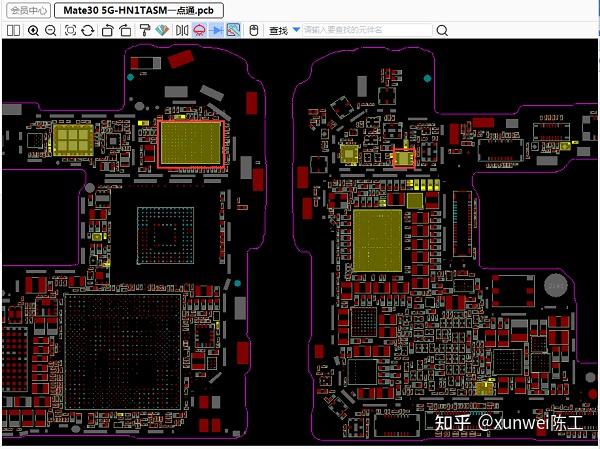Toggle the red network highlight icon

(199, 30)
